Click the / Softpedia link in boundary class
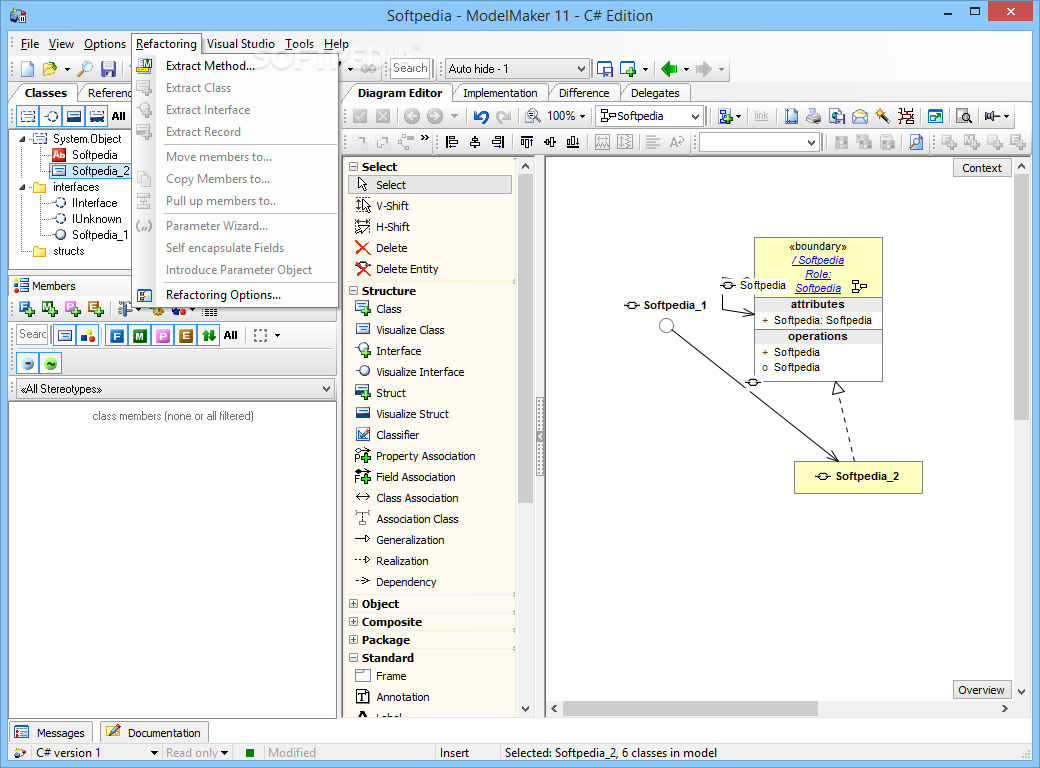The width and height of the screenshot is (1040, 768). click(818, 260)
